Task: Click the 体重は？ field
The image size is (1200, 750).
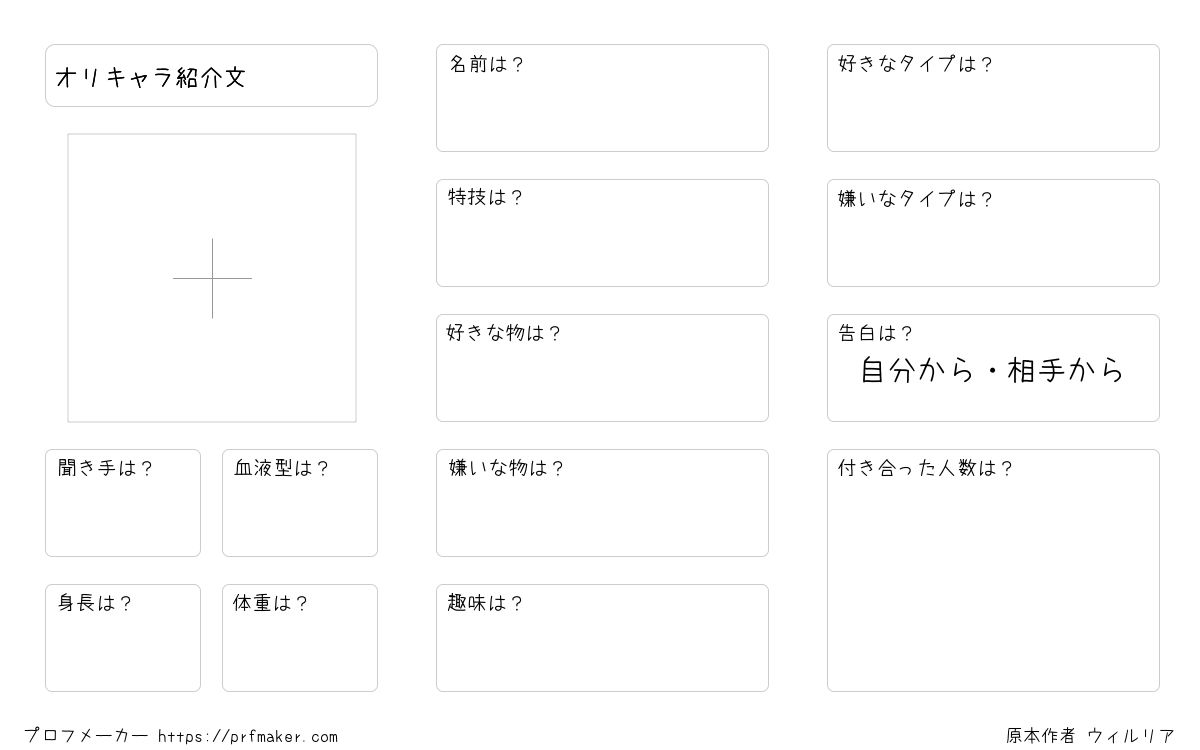Action: pyautogui.click(x=300, y=638)
